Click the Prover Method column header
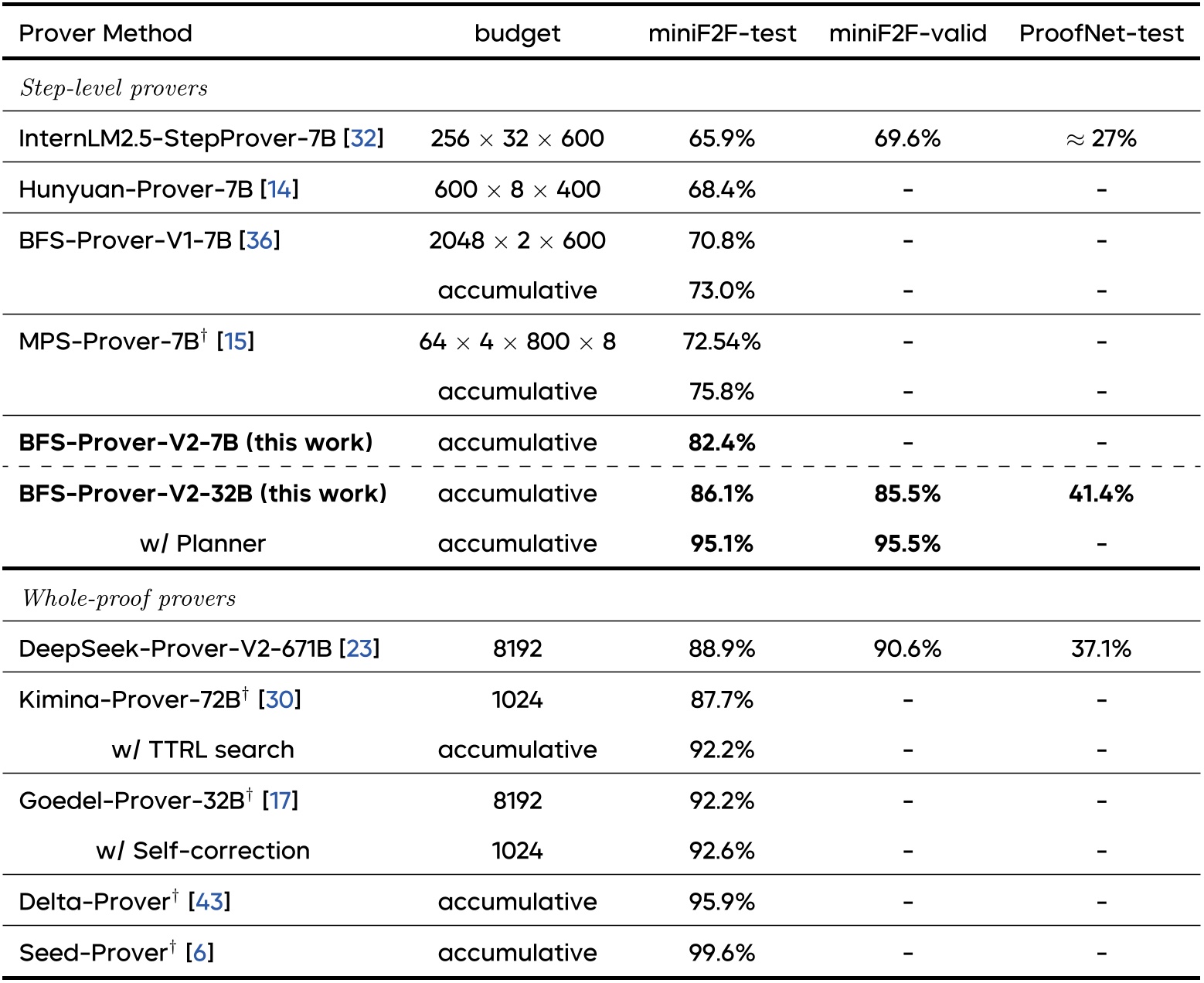The width and height of the screenshot is (1204, 983). tap(105, 33)
